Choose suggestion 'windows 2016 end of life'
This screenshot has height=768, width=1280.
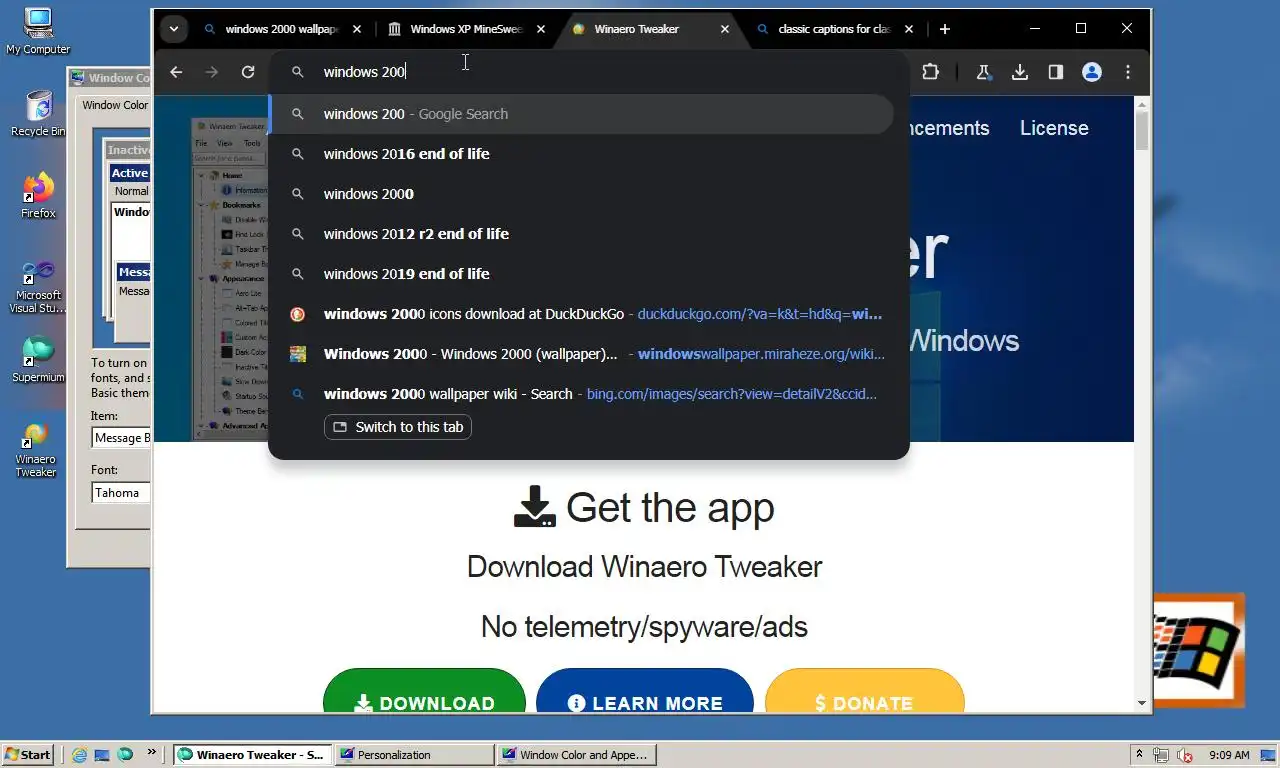pyautogui.click(x=582, y=154)
